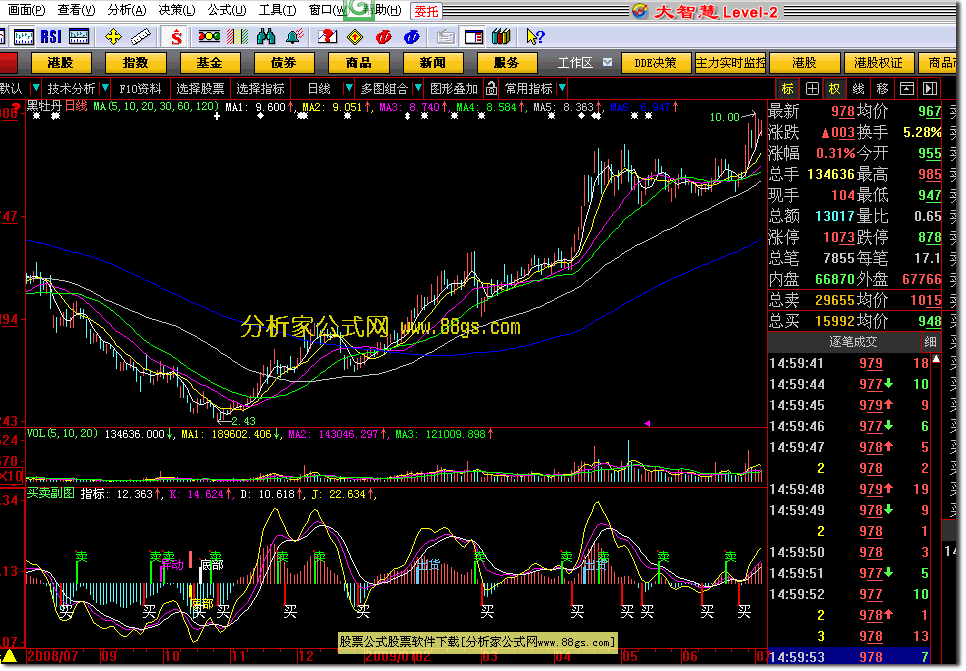Click the yellow 基金 button
This screenshot has width=966, height=671.
[209, 62]
